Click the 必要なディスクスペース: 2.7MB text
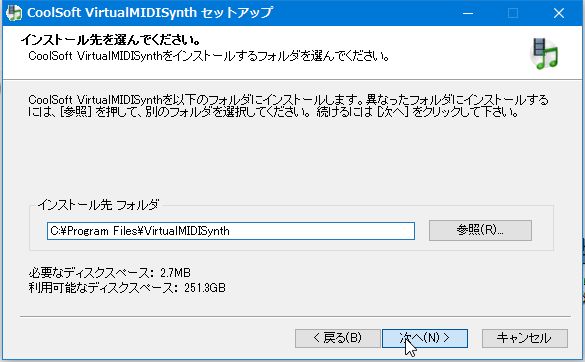This screenshot has width=585, height=362. [x=110, y=273]
